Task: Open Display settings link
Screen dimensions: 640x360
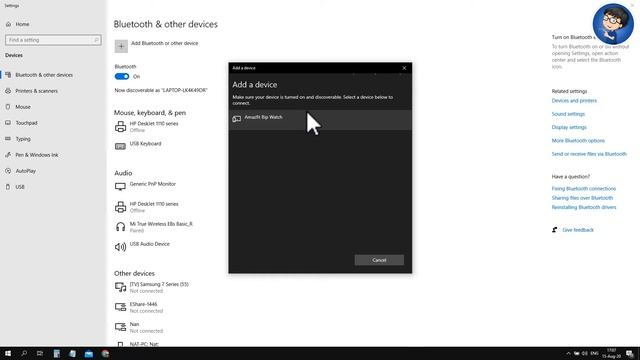Action: pos(569,127)
